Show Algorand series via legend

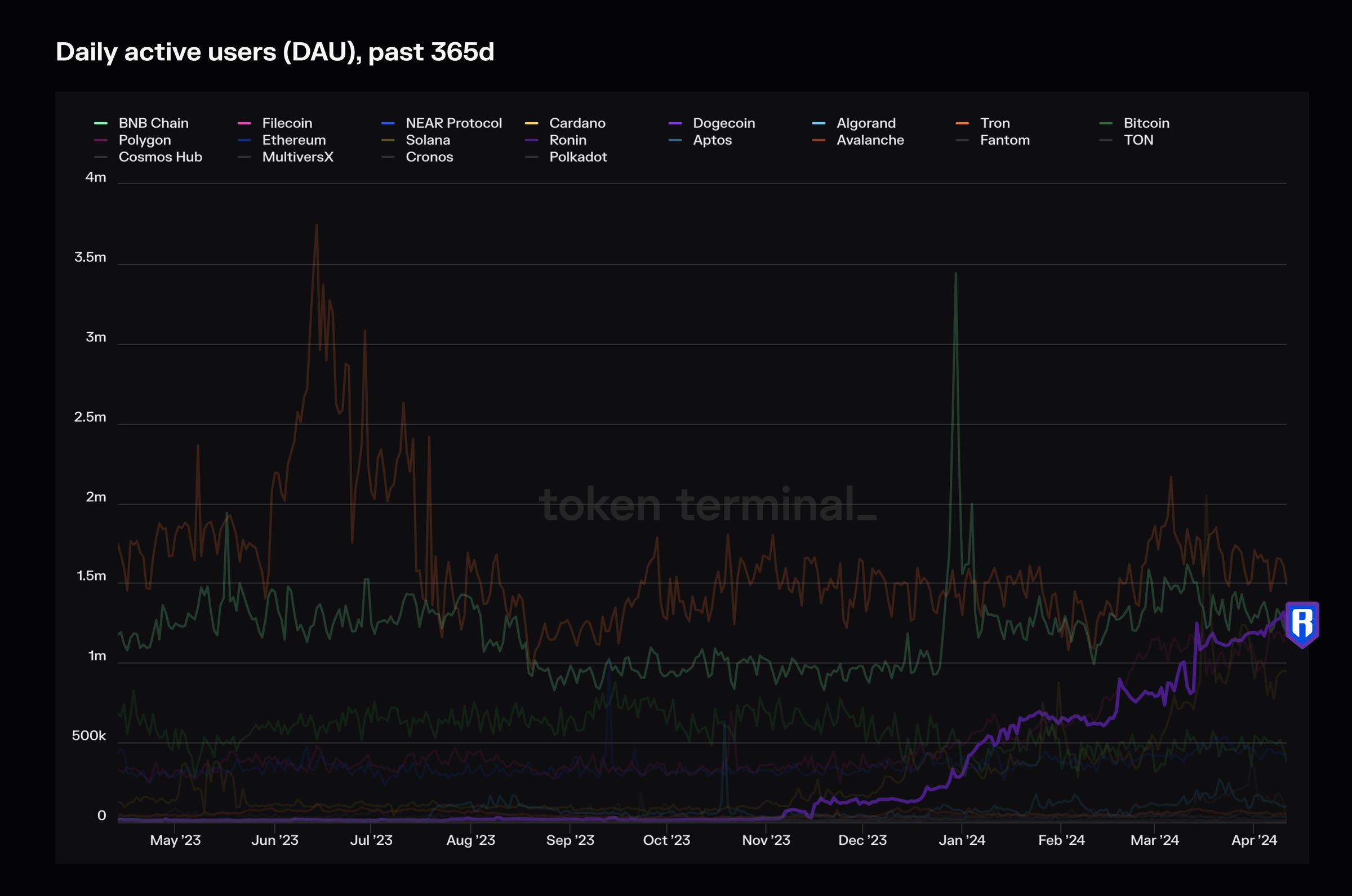(866, 123)
